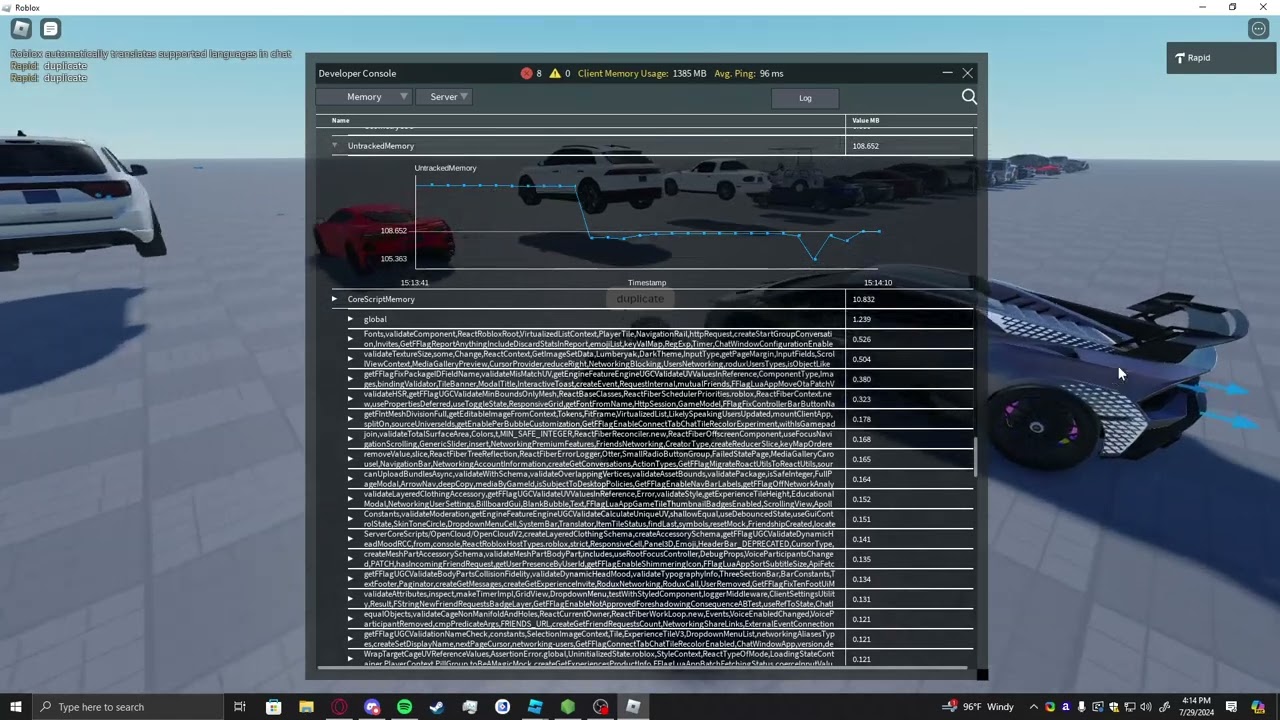Click the yellow warning count icon
The height and width of the screenshot is (720, 1280).
point(555,73)
